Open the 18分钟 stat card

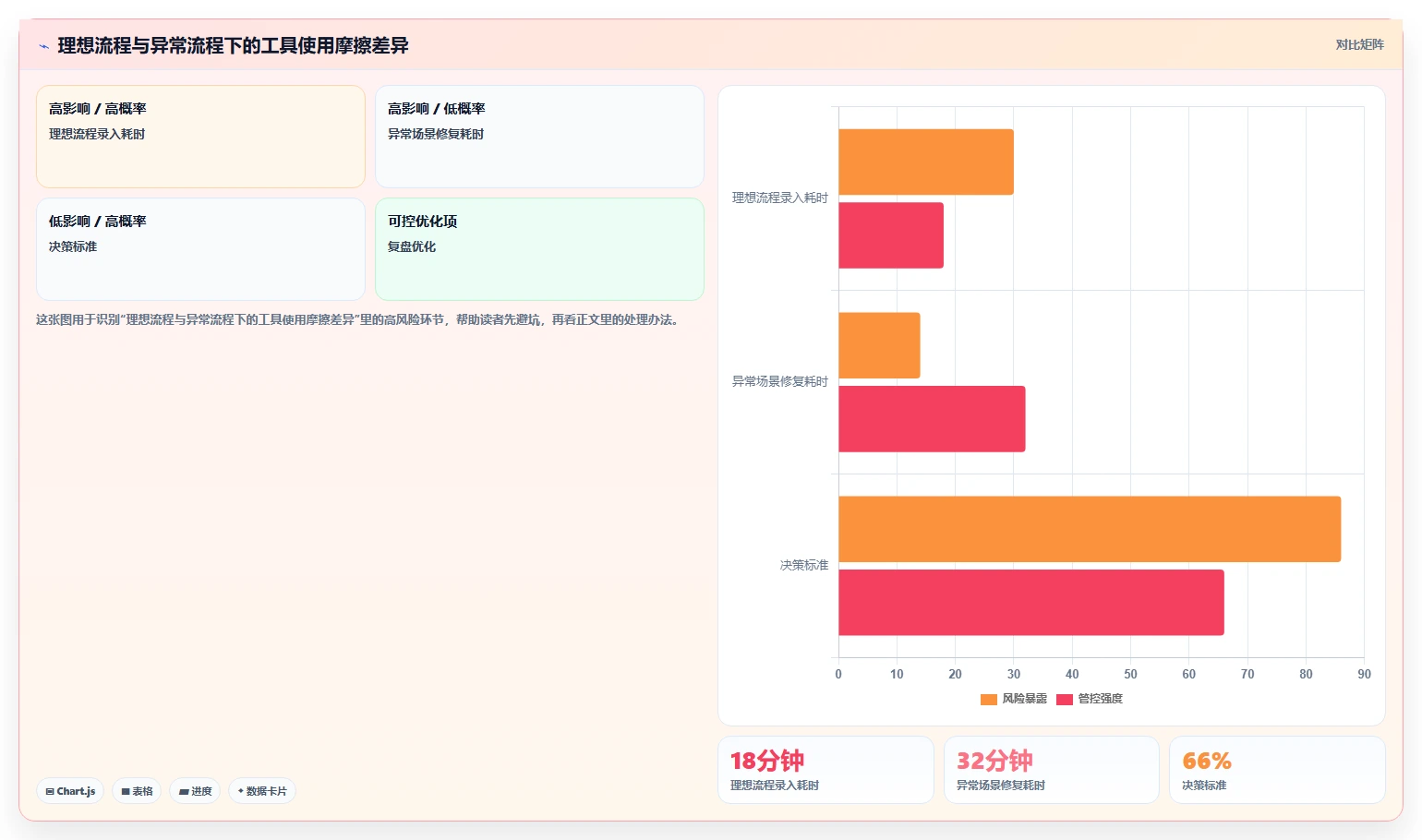pyautogui.click(x=825, y=770)
